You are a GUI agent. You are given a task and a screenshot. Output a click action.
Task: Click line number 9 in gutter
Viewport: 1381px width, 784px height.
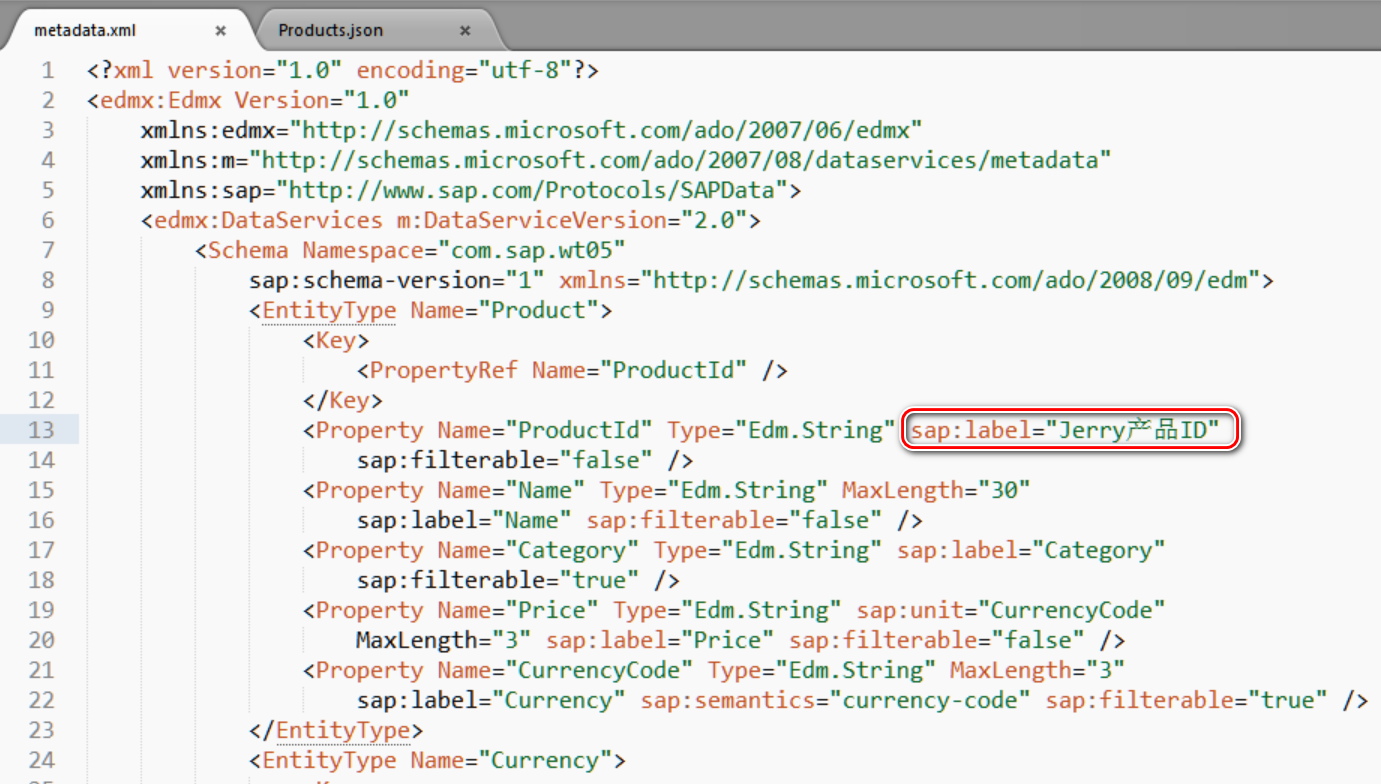(48, 310)
